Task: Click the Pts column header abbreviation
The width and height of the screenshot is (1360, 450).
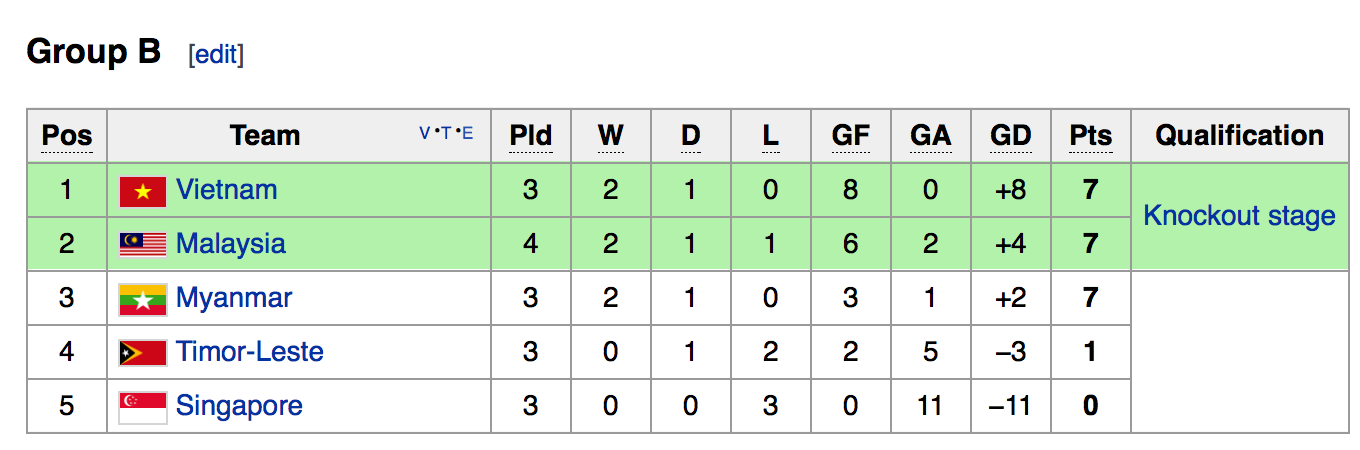Action: 1090,136
